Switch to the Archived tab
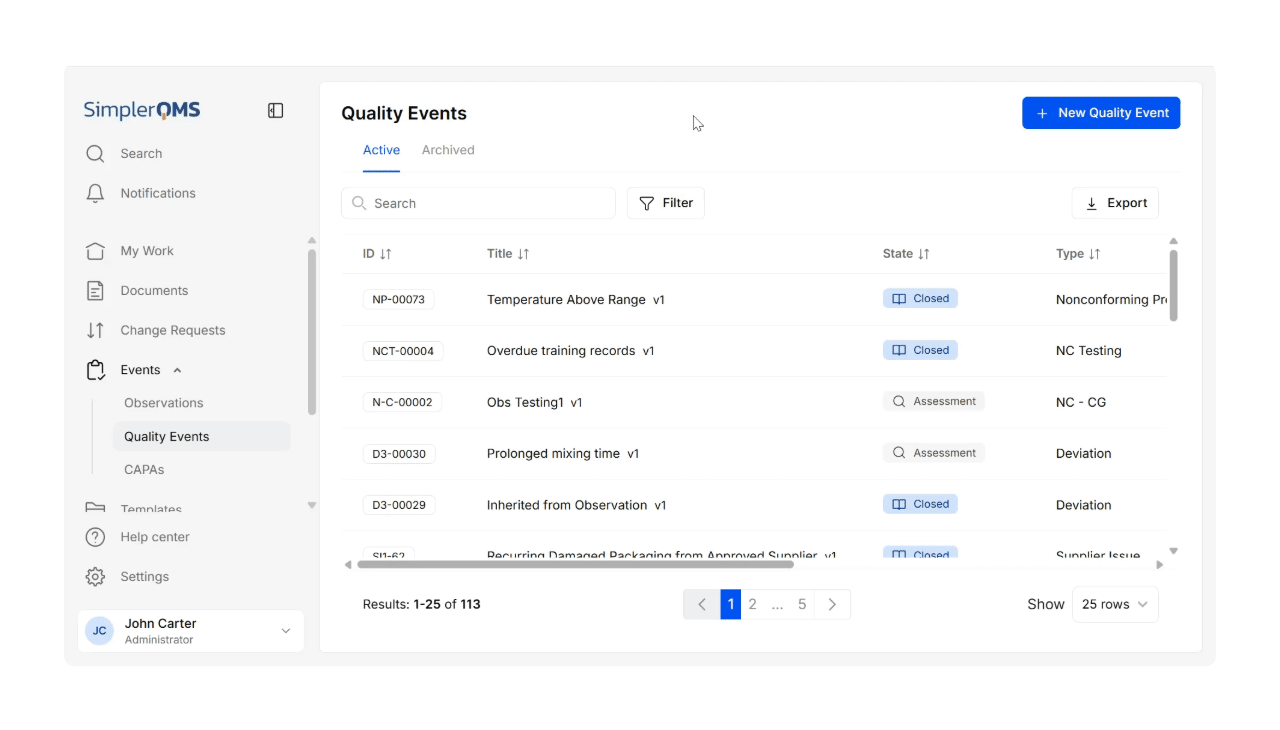1280x730 pixels. point(448,150)
